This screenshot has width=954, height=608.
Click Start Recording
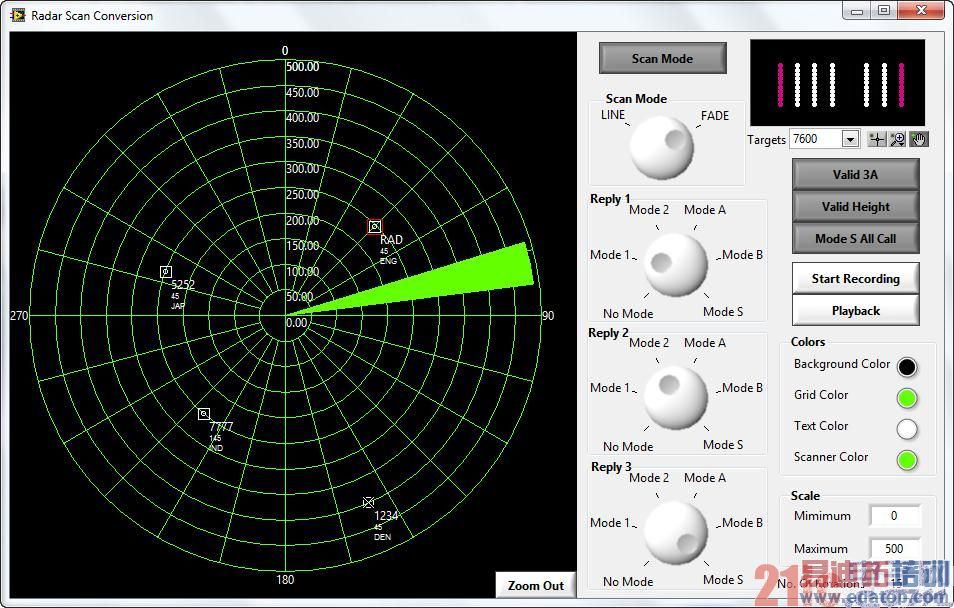(x=855, y=278)
